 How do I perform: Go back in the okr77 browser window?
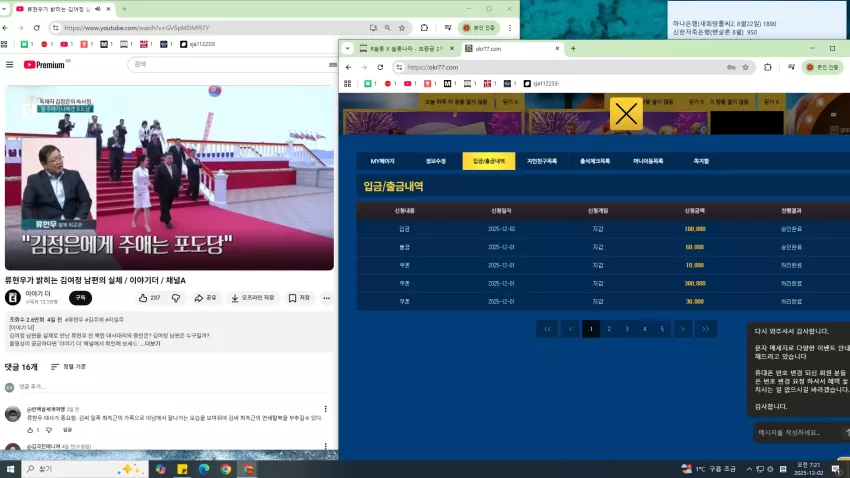[349, 67]
